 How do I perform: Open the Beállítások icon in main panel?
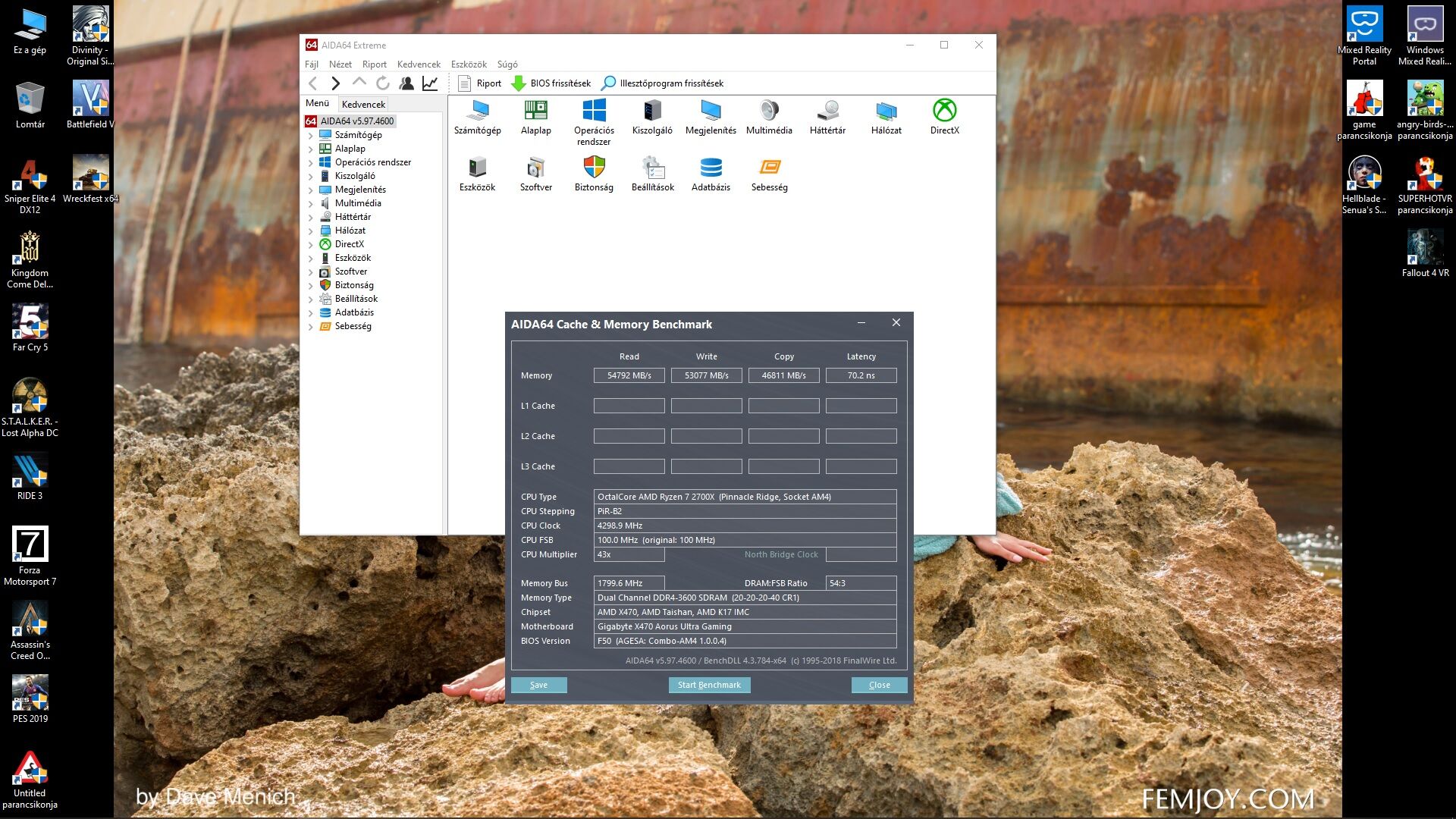tap(652, 174)
